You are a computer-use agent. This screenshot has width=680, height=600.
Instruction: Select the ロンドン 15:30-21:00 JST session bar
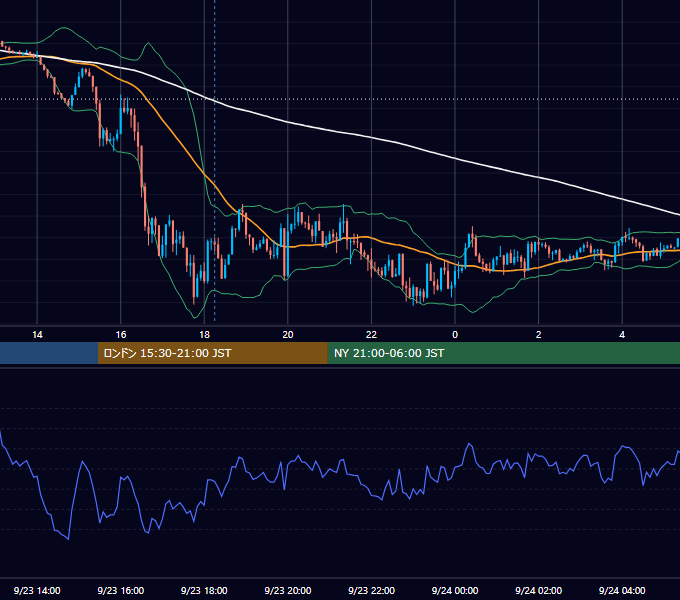coord(212,353)
